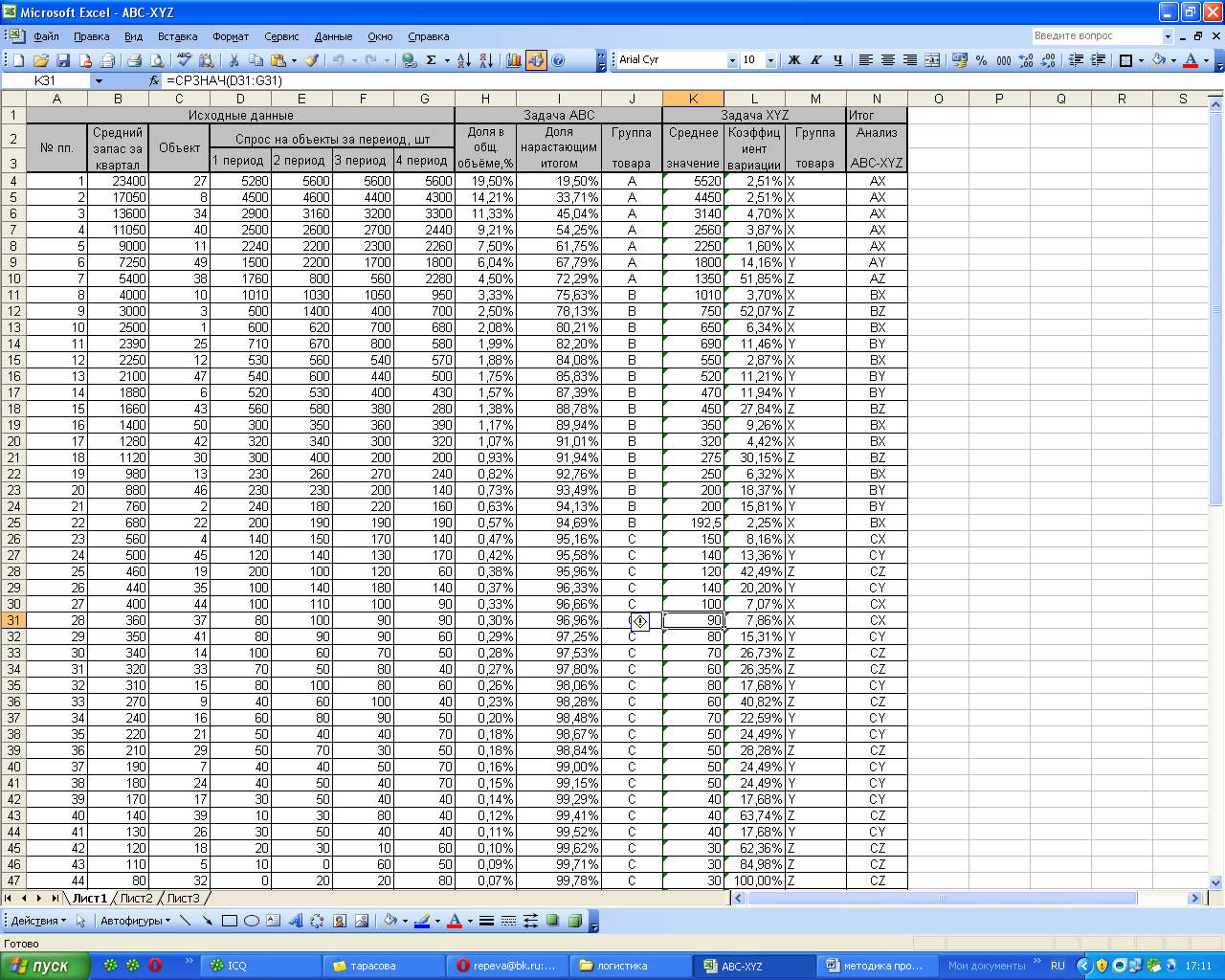Open Print Preview from the toolbar
This screenshot has width=1225, height=980.
click(157, 60)
